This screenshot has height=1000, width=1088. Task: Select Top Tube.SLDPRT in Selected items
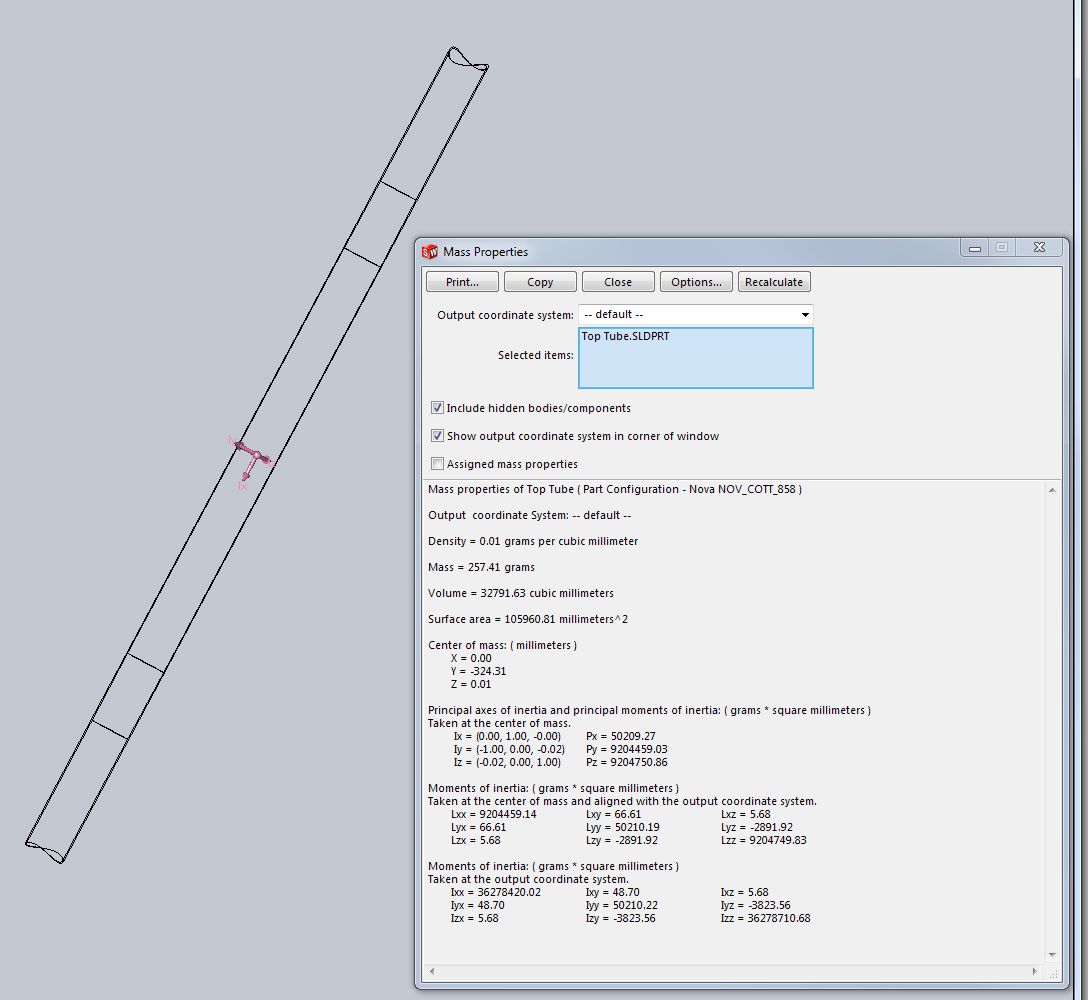[x=625, y=337]
